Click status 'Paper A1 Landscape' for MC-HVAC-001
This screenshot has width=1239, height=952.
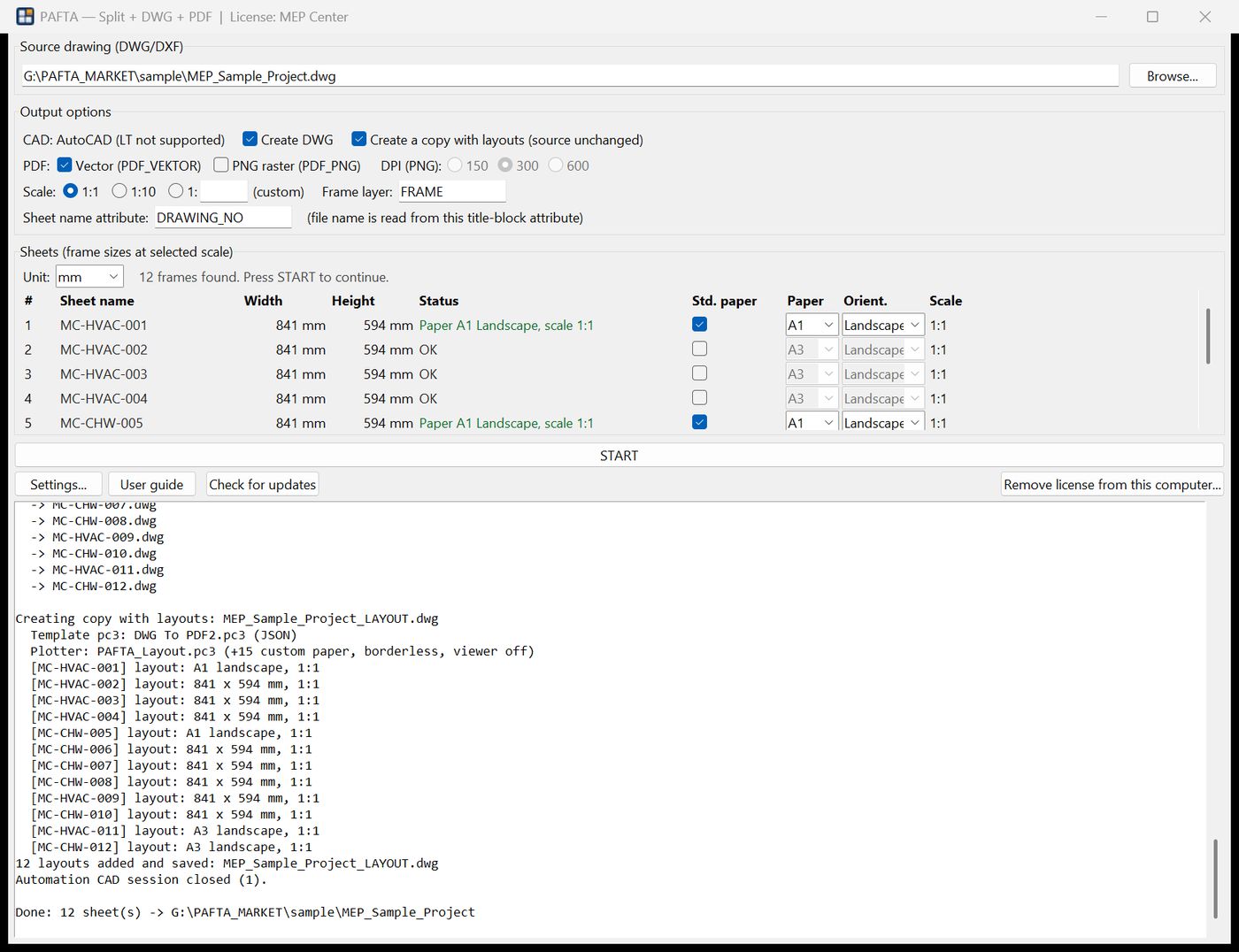pyautogui.click(x=506, y=325)
